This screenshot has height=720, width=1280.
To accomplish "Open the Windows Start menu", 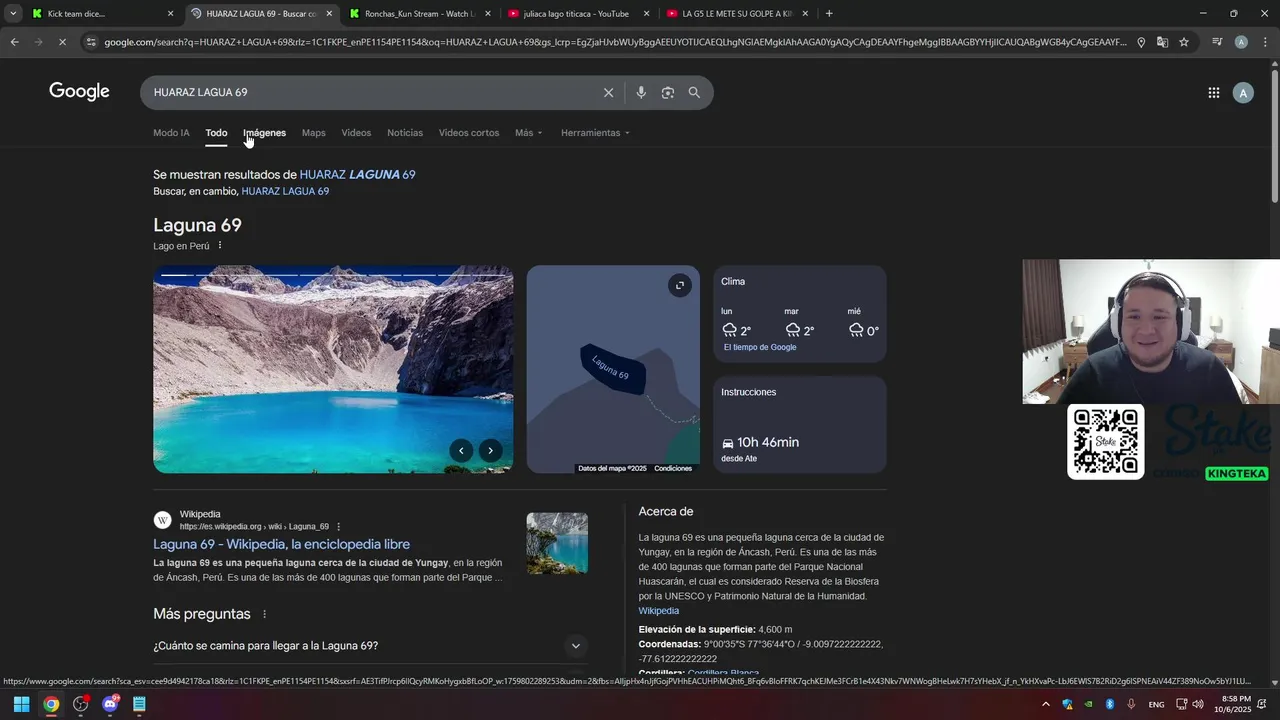I will point(21,704).
